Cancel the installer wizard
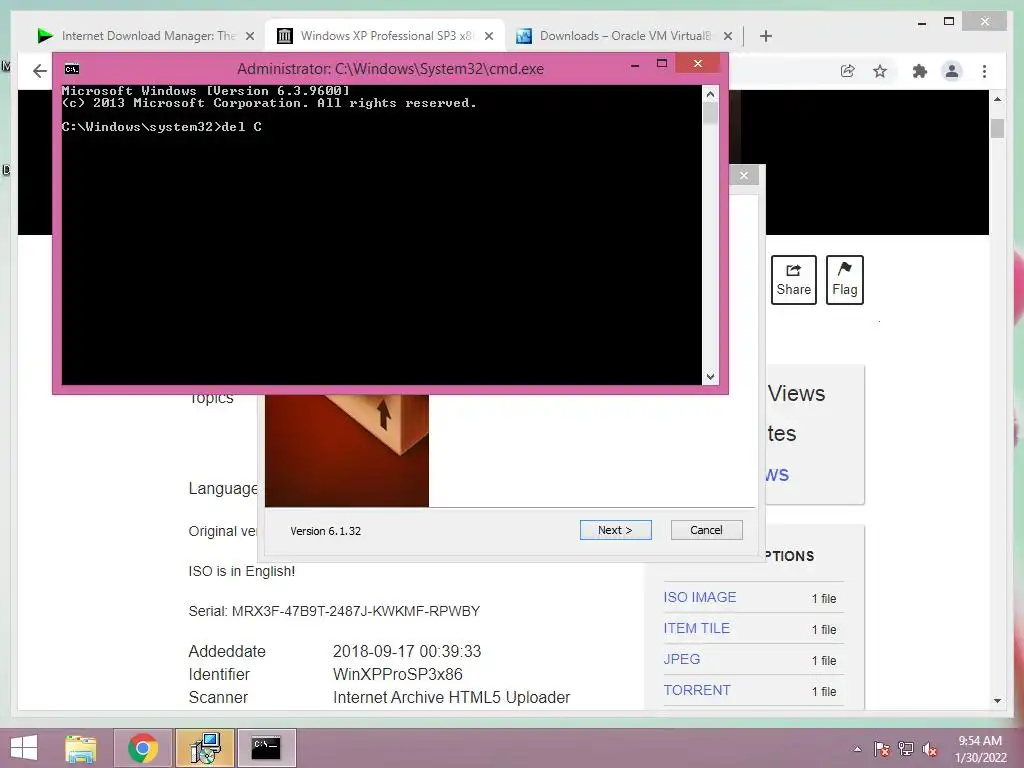This screenshot has width=1024, height=768. coord(706,530)
